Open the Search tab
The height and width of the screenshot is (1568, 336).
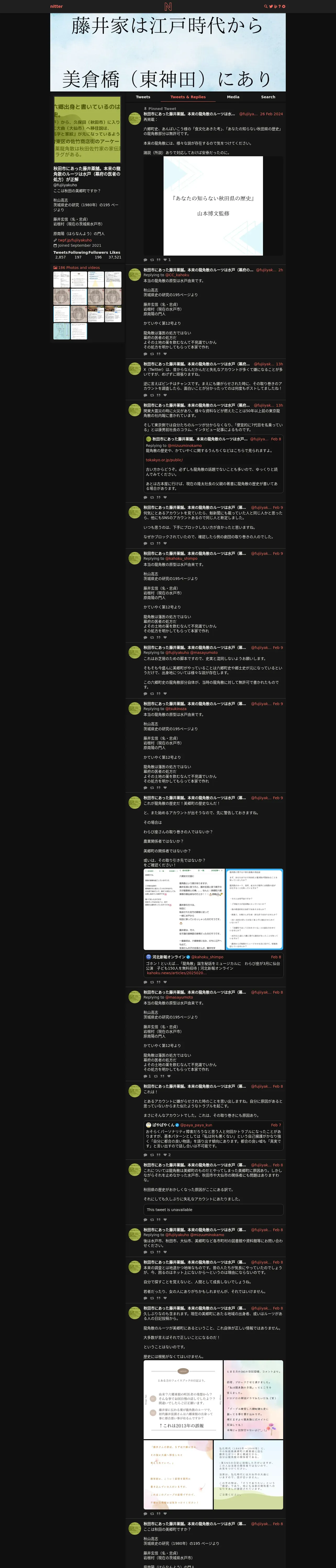click(x=268, y=97)
